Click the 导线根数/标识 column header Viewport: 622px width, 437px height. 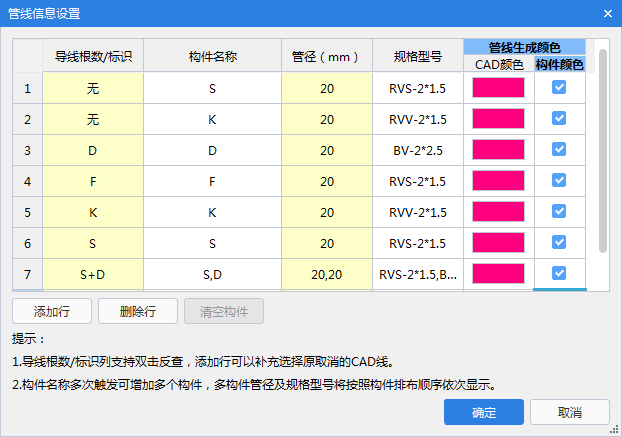tap(93, 57)
